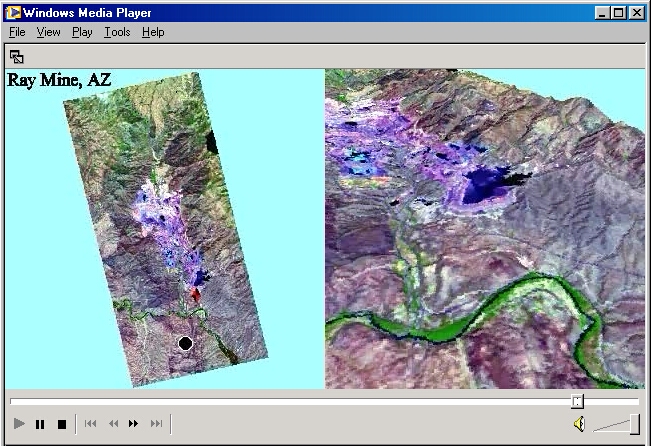Open the File menu
Image resolution: width=651 pixels, height=446 pixels.
coord(17,32)
